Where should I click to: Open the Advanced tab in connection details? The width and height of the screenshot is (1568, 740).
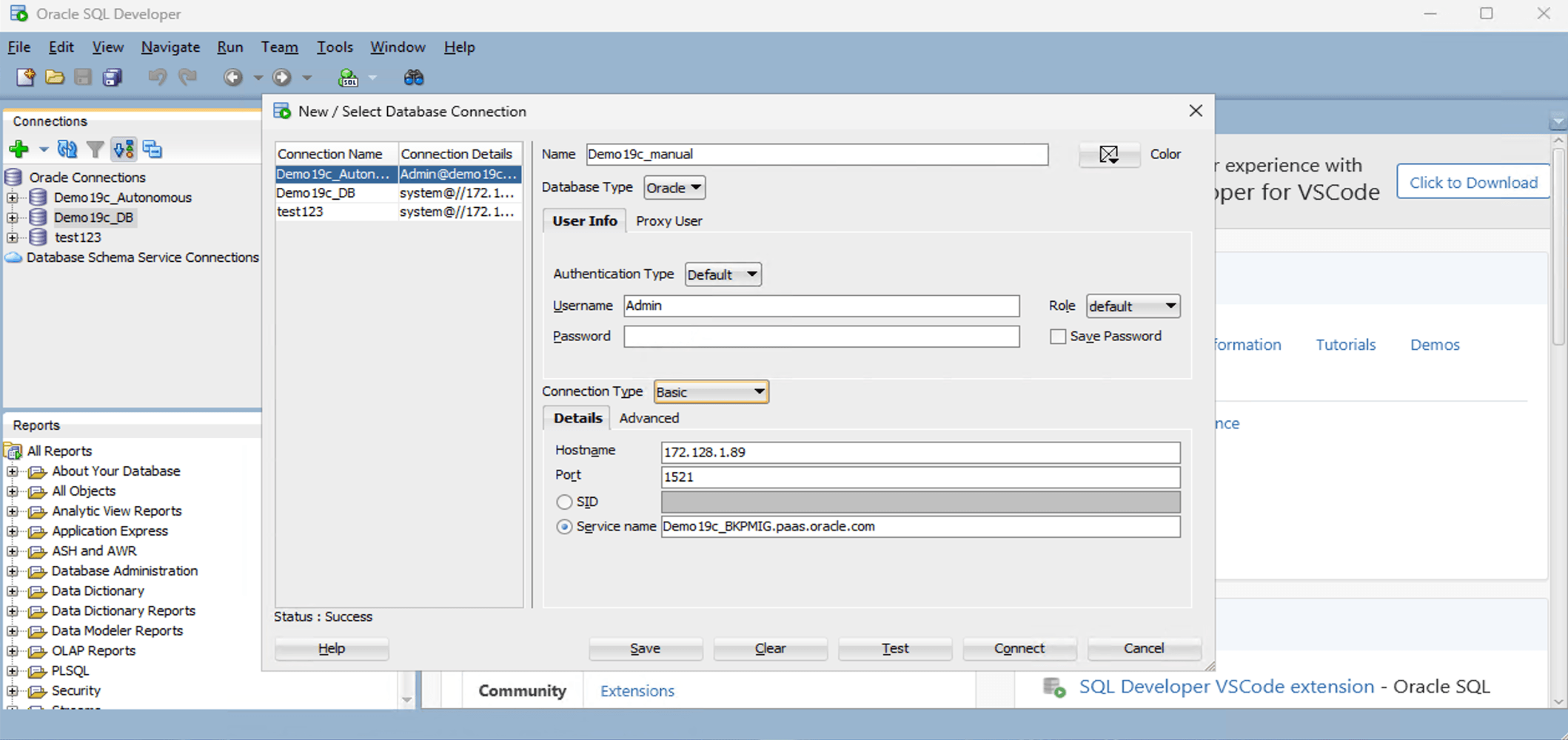tap(649, 418)
